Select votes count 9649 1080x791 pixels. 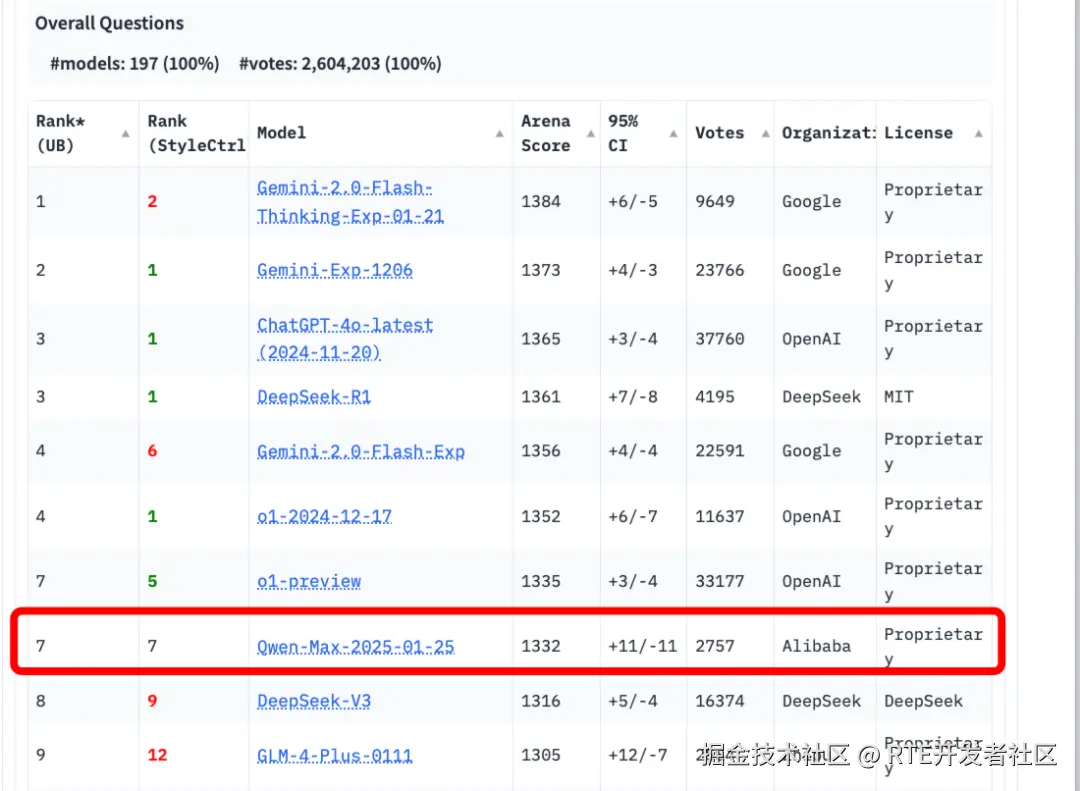(715, 202)
